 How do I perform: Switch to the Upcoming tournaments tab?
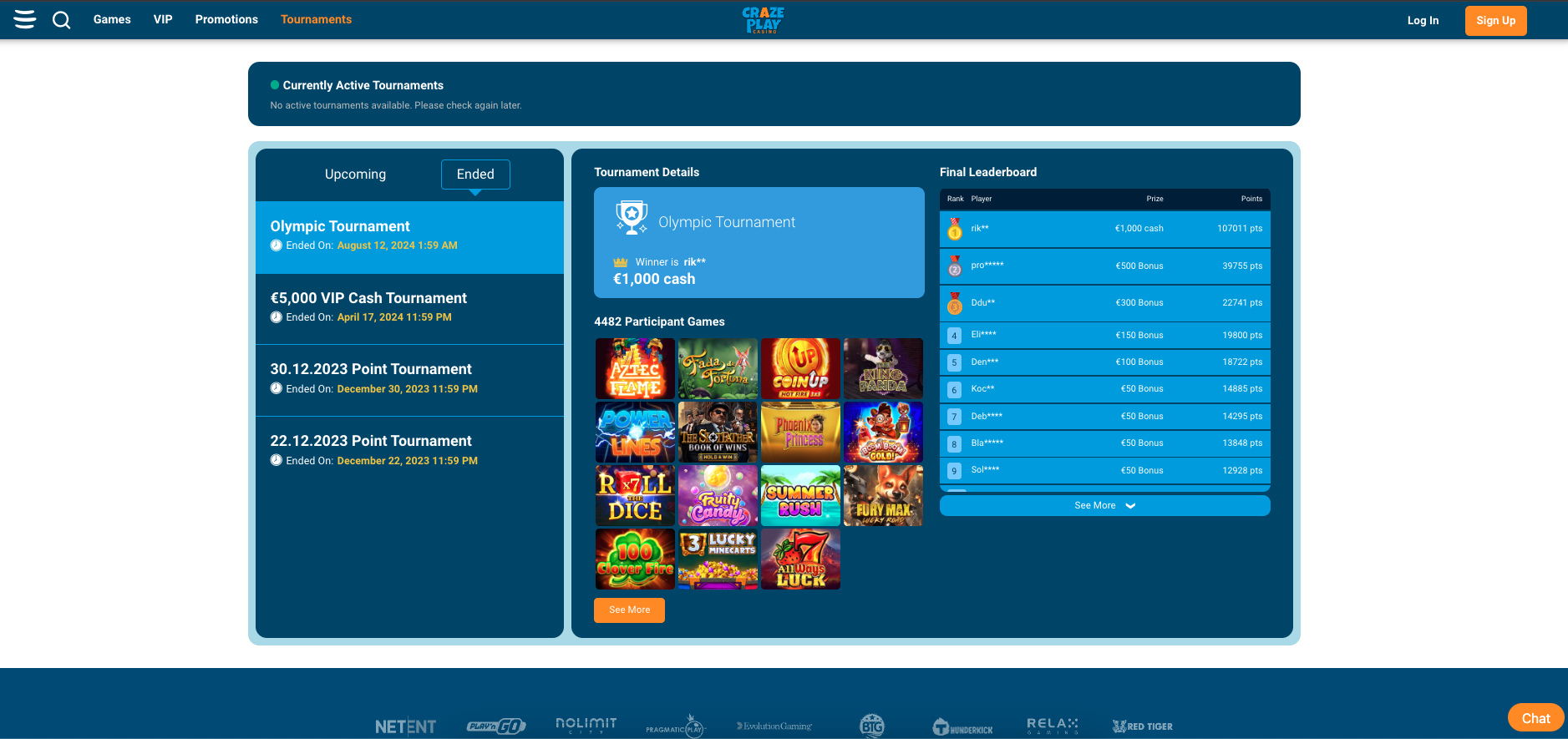click(x=355, y=174)
